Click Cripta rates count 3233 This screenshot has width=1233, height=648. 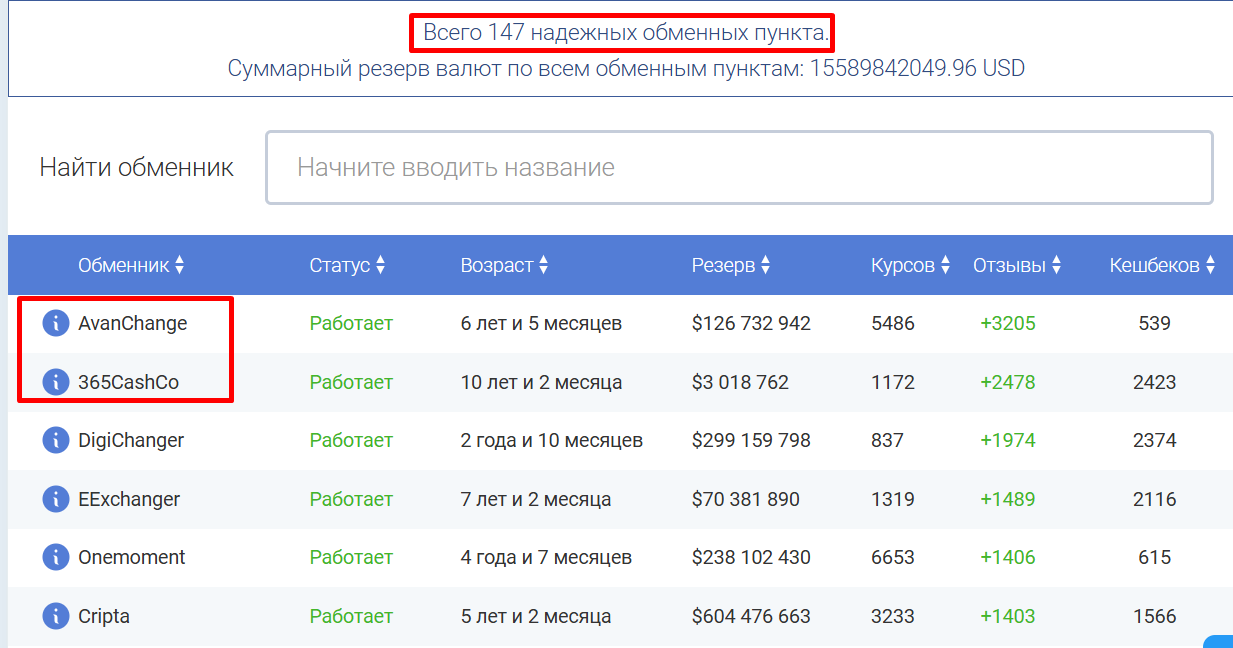coord(893,616)
